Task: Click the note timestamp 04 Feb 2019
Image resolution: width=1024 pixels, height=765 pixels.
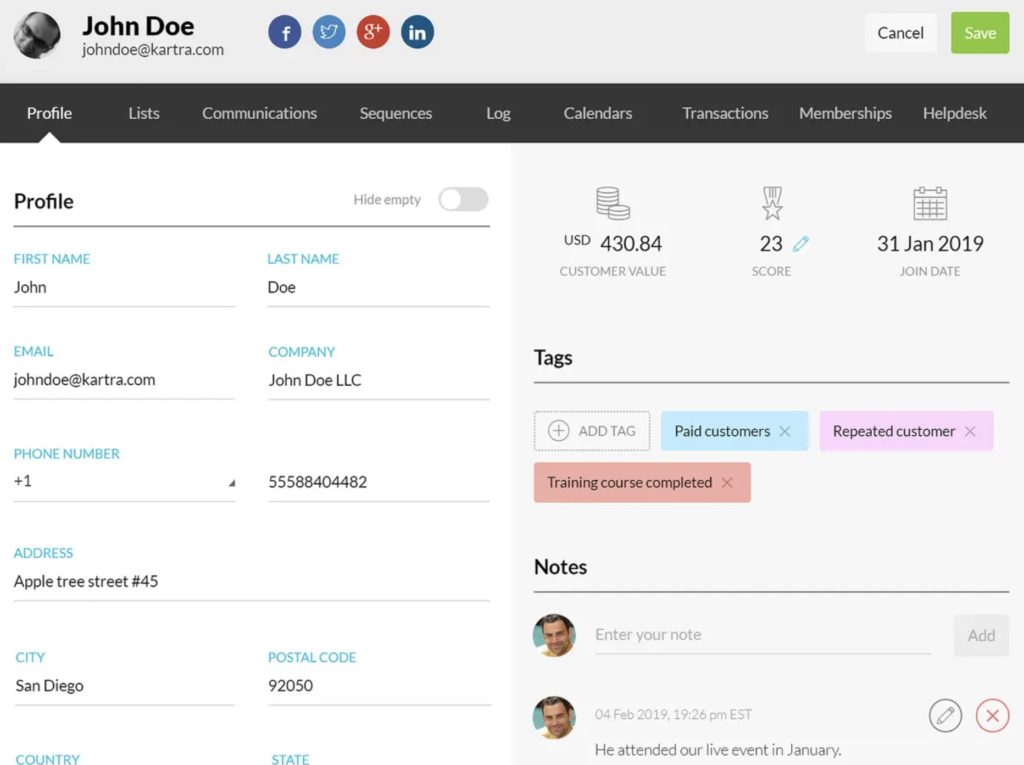Action: coord(673,715)
